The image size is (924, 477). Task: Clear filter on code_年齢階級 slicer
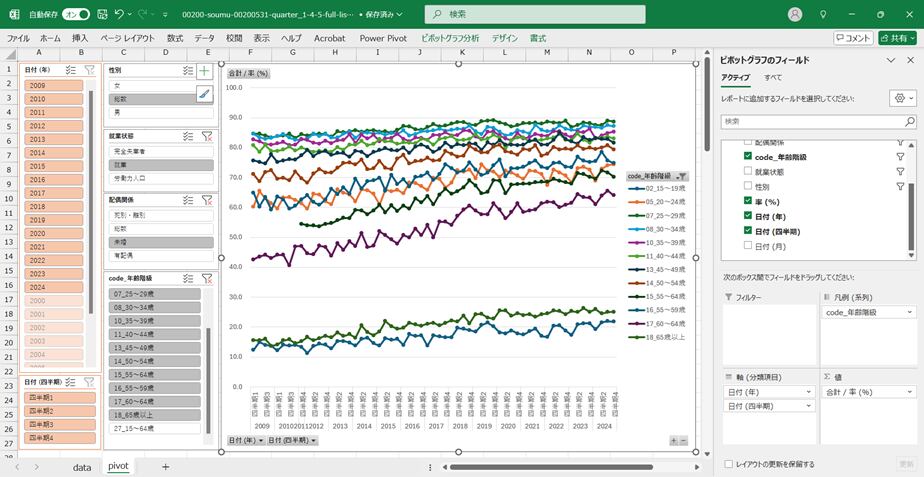coord(207,278)
